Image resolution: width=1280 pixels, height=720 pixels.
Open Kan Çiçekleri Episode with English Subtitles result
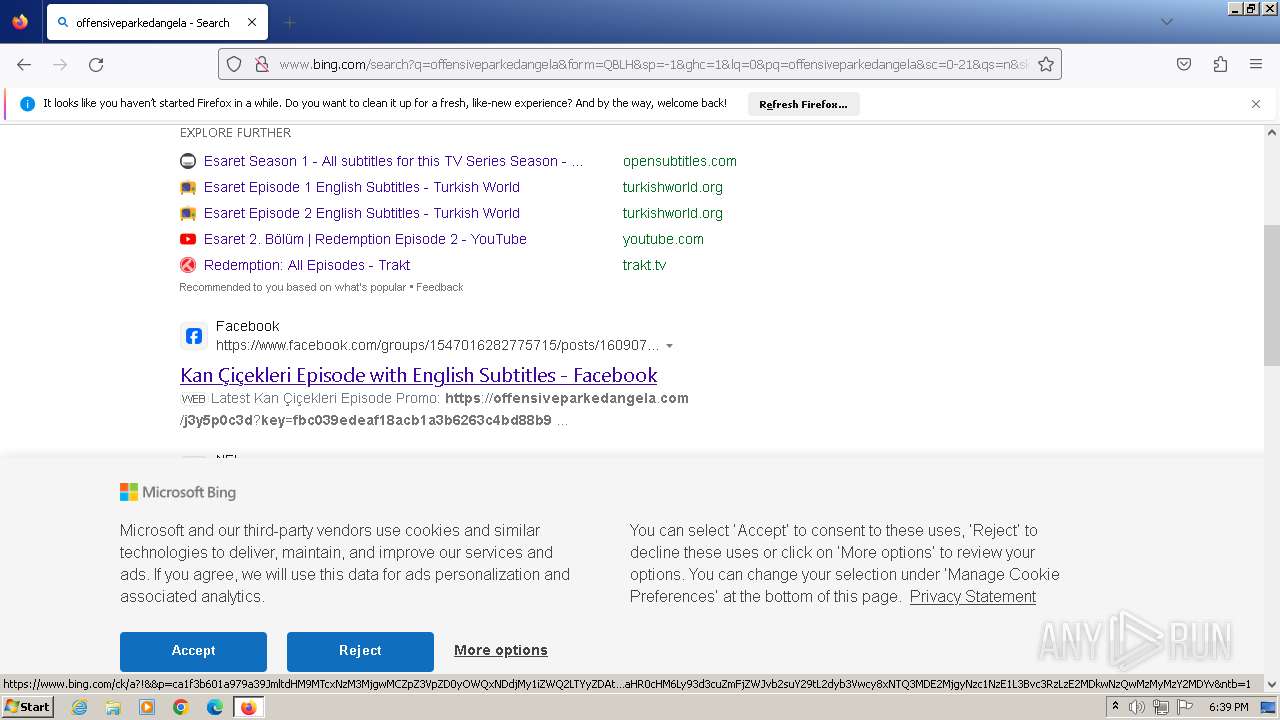(x=419, y=375)
